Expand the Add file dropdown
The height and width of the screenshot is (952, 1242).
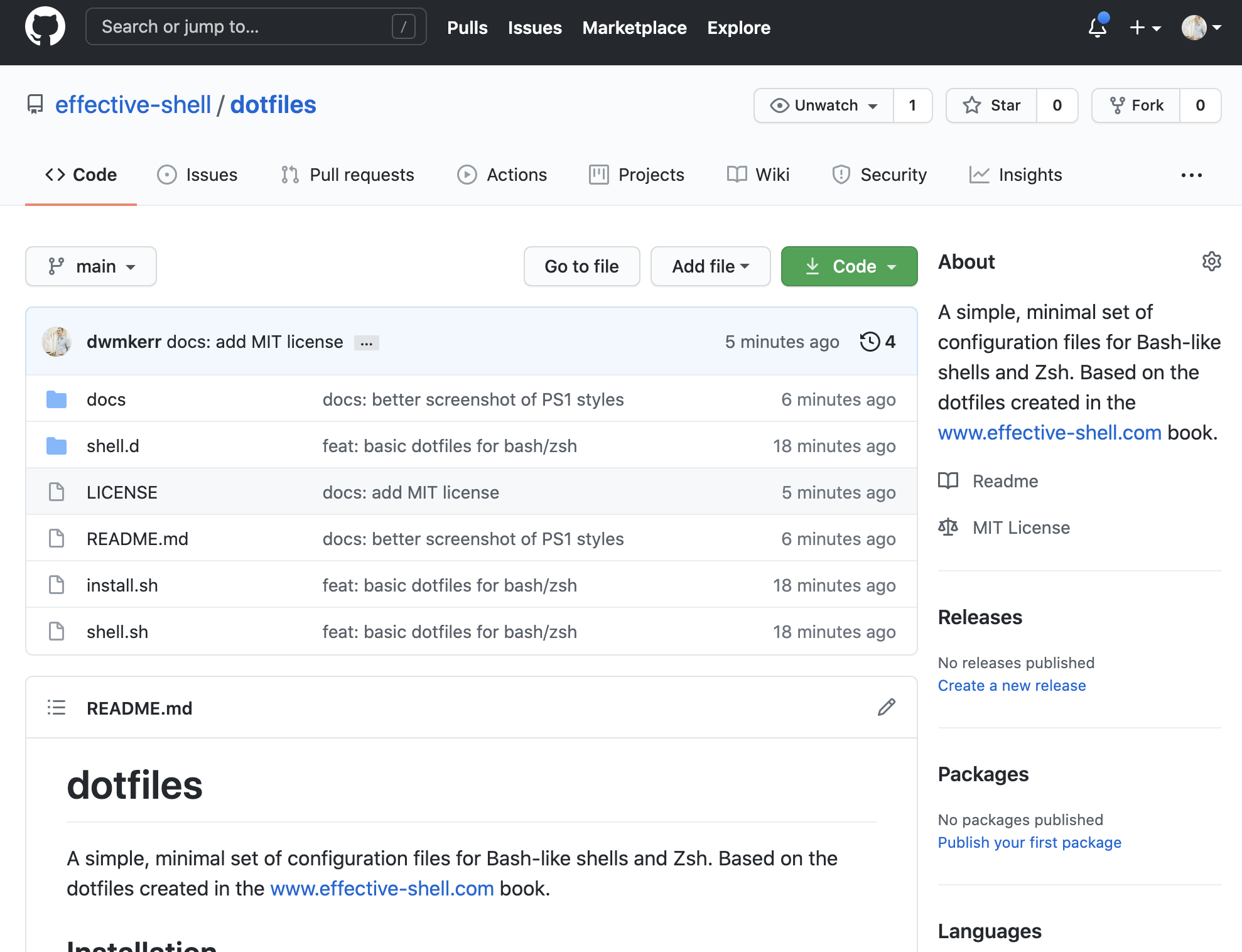[709, 265]
